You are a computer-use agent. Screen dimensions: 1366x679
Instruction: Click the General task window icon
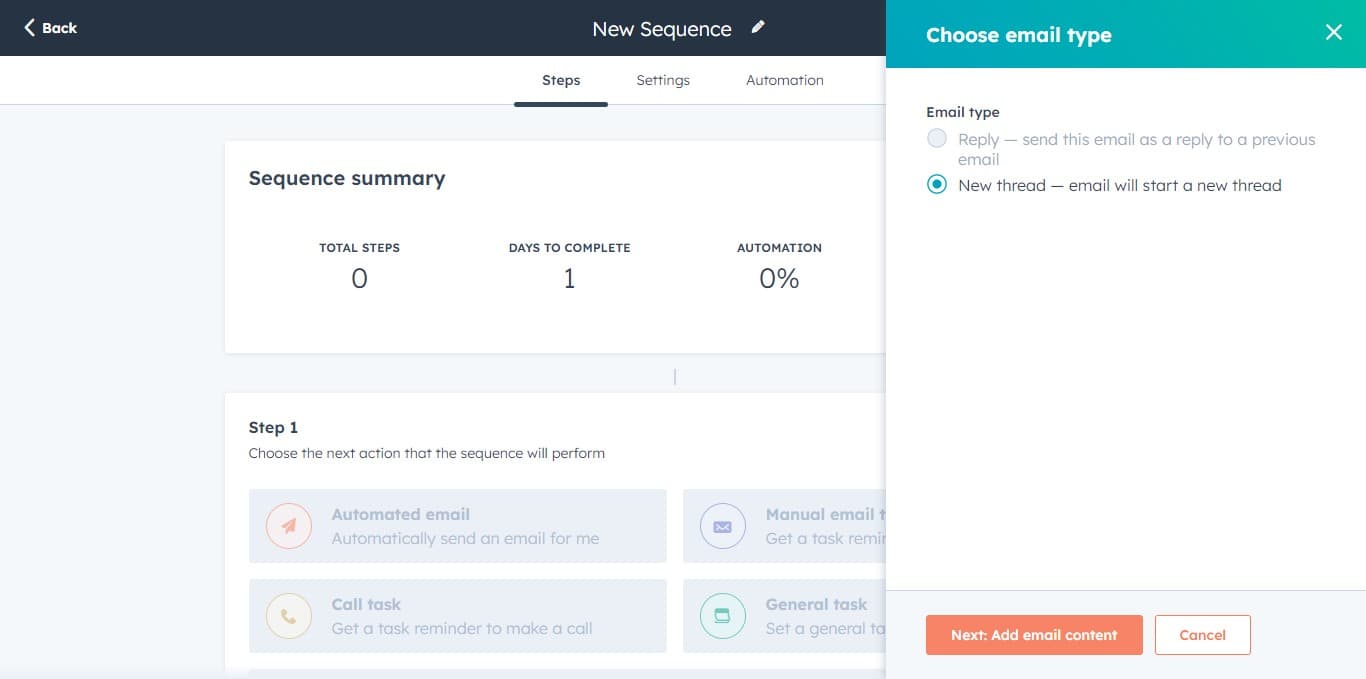coord(723,616)
